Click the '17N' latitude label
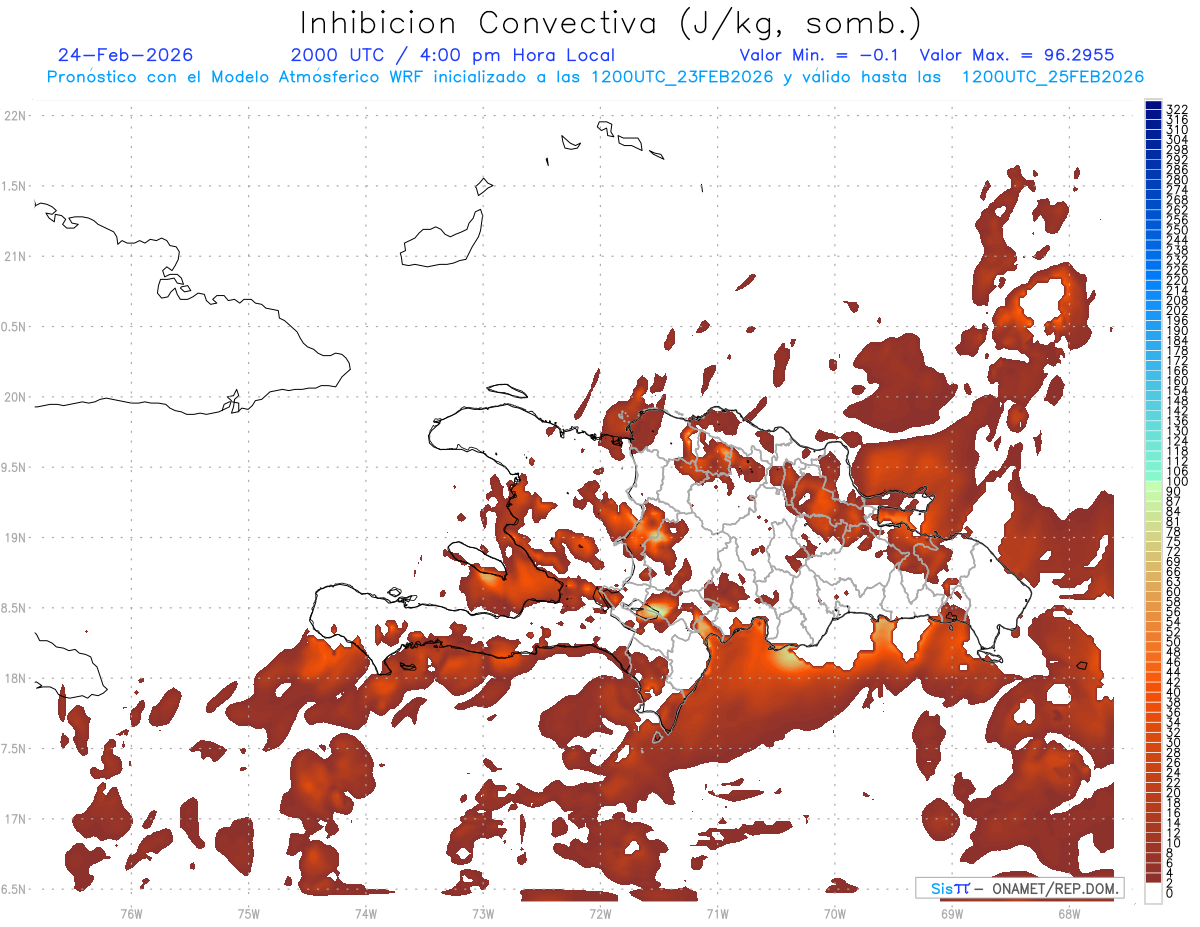1200x927 pixels. (x=15, y=819)
